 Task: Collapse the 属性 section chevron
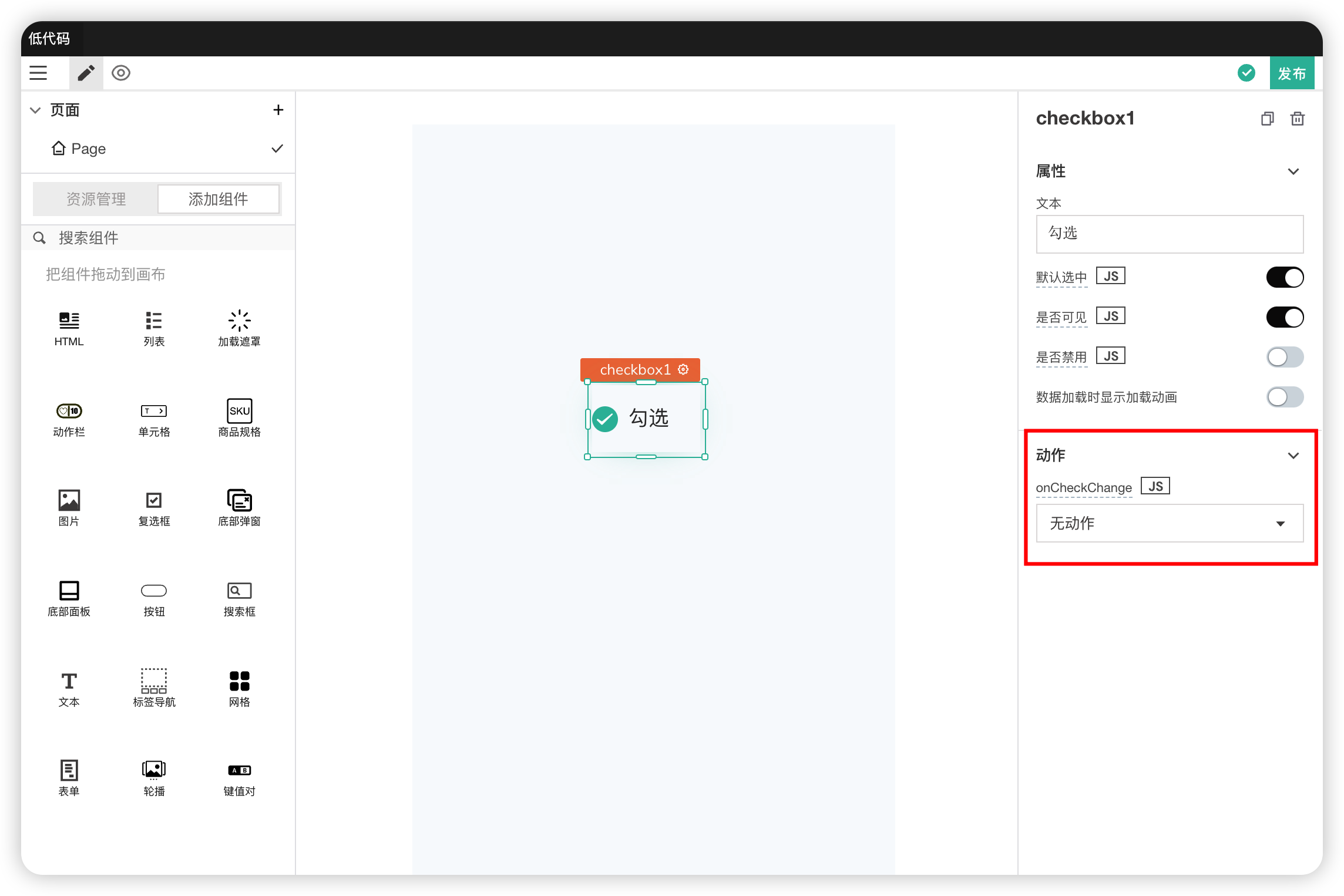(1293, 171)
